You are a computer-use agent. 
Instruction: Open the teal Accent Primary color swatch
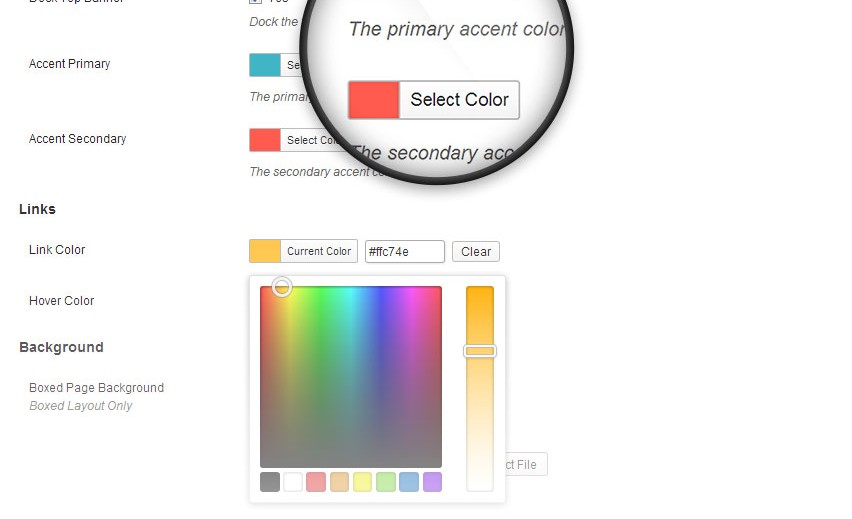265,65
